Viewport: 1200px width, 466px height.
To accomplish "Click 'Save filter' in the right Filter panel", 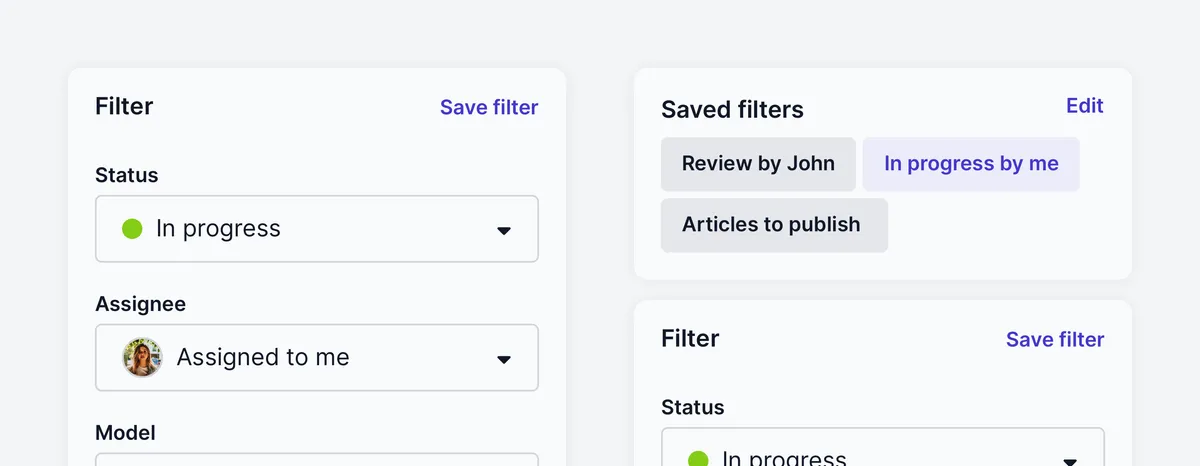I will 1055,339.
